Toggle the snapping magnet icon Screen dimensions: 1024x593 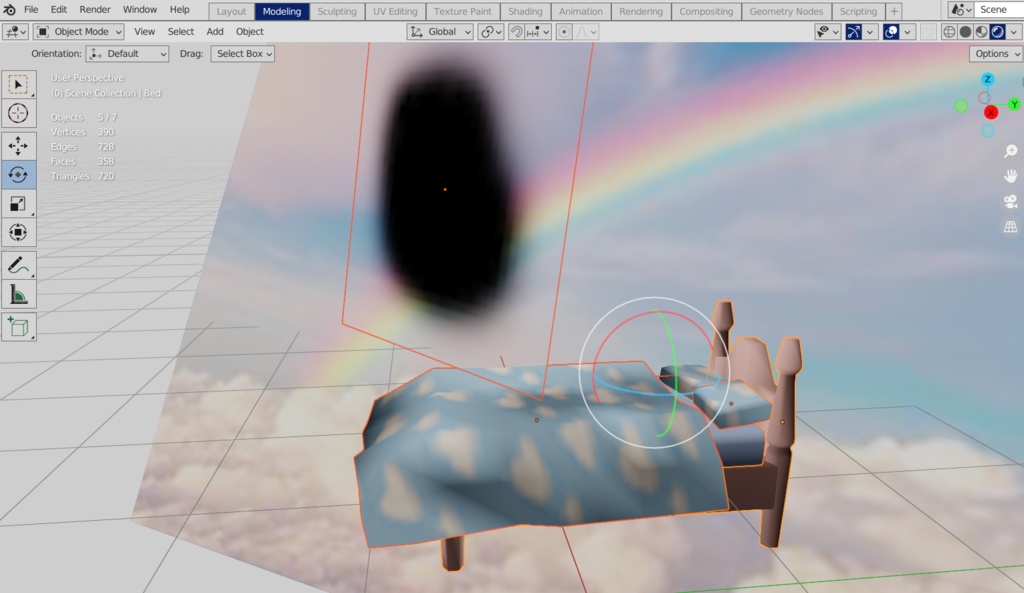517,31
